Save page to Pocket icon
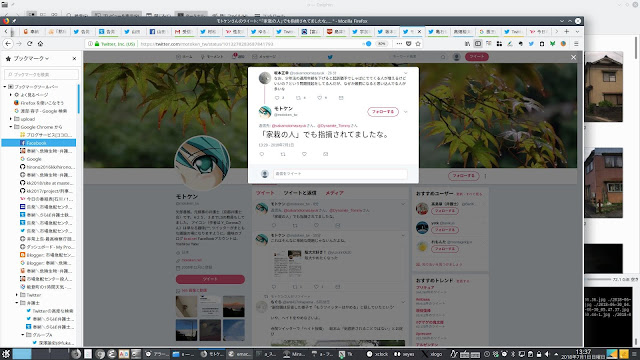Viewport: 640px width, 360px height. 409,44
